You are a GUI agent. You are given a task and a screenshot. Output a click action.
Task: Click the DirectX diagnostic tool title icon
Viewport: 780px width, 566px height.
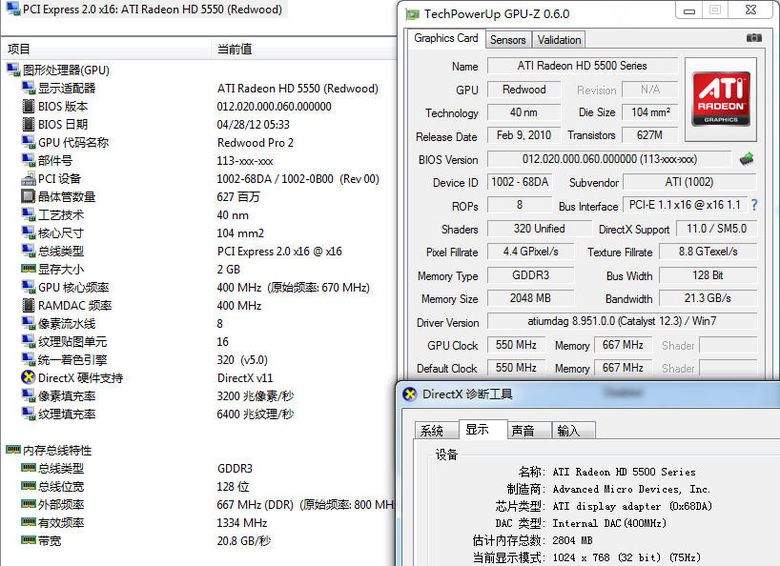point(409,394)
